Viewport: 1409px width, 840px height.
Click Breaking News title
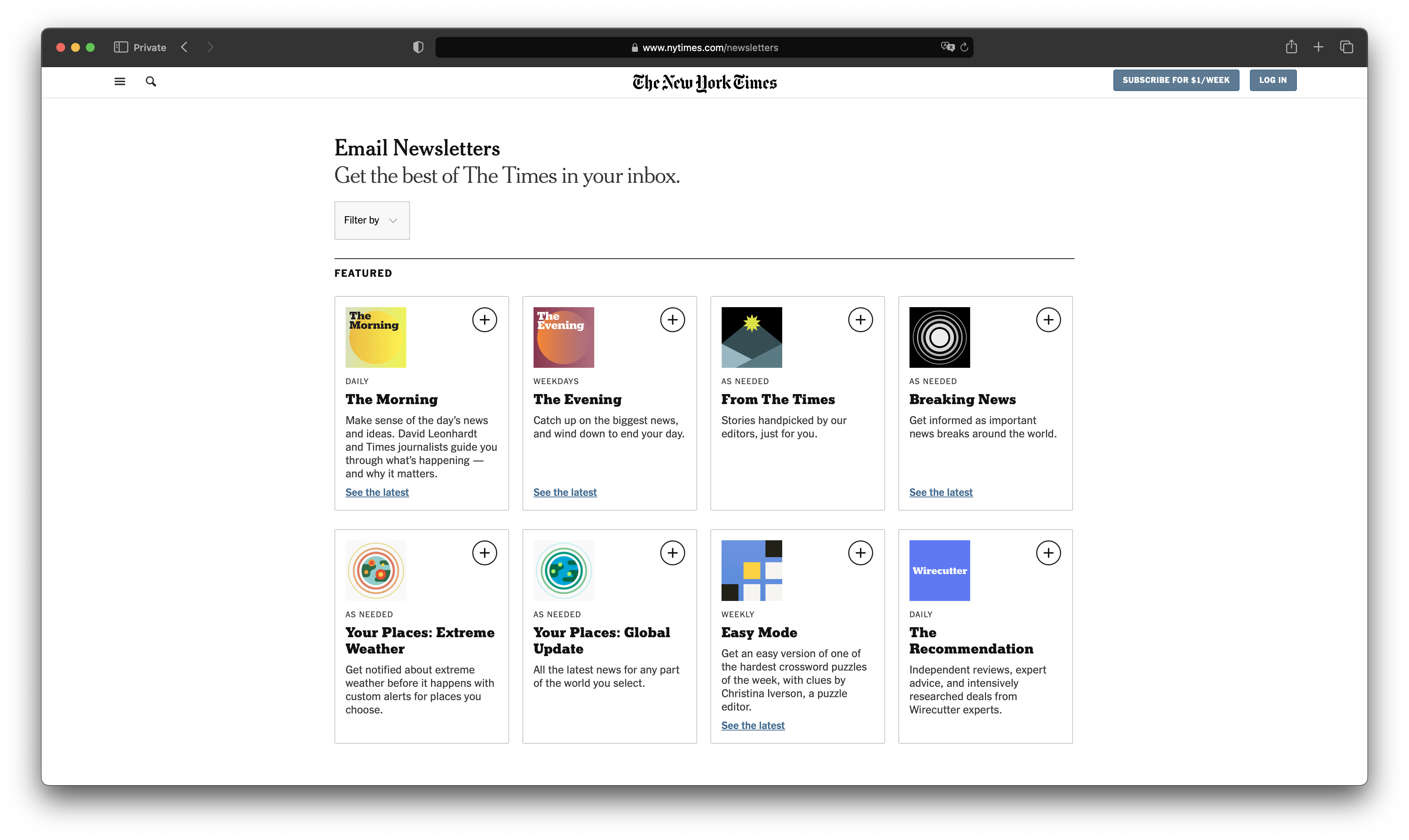pos(962,400)
